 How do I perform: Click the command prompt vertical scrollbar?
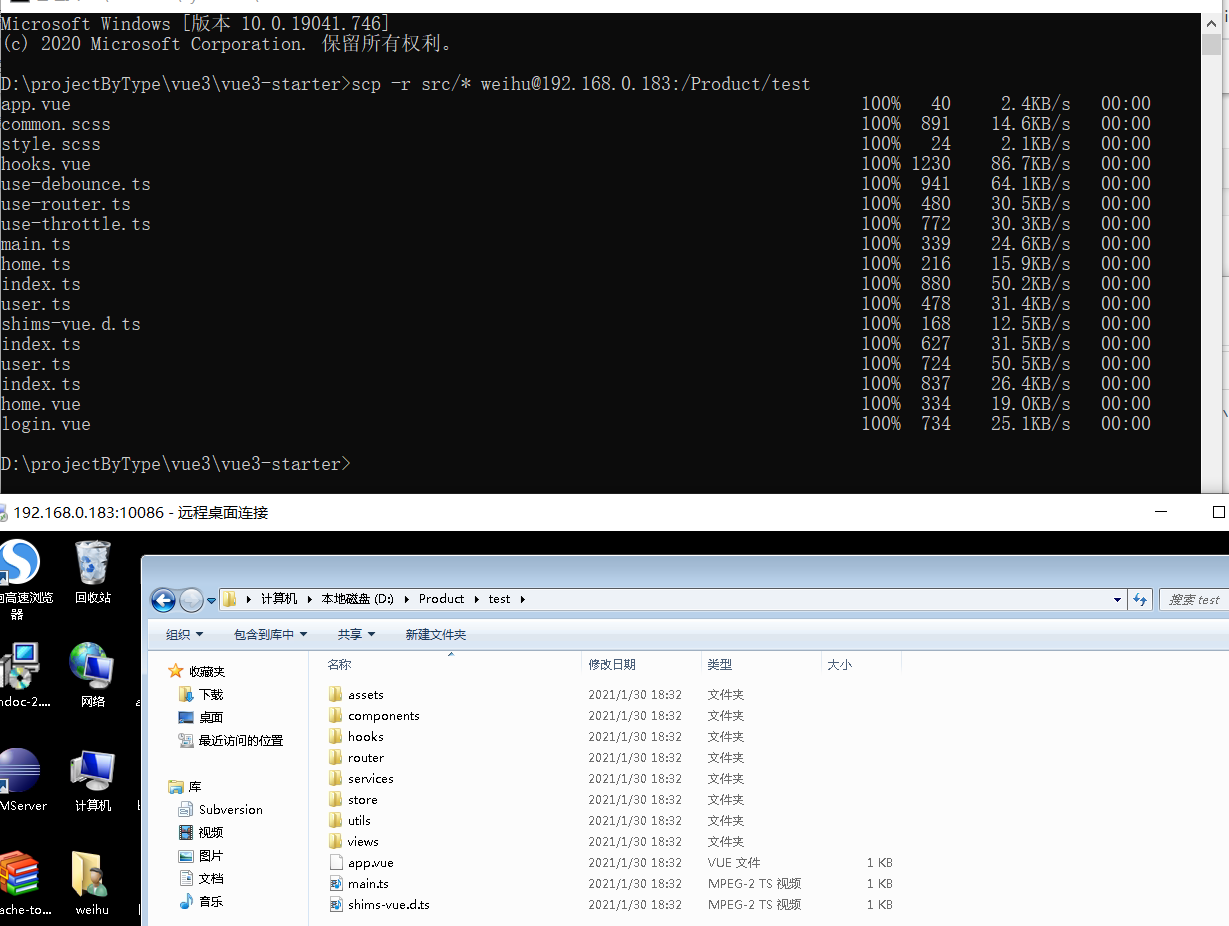pyautogui.click(x=1212, y=250)
